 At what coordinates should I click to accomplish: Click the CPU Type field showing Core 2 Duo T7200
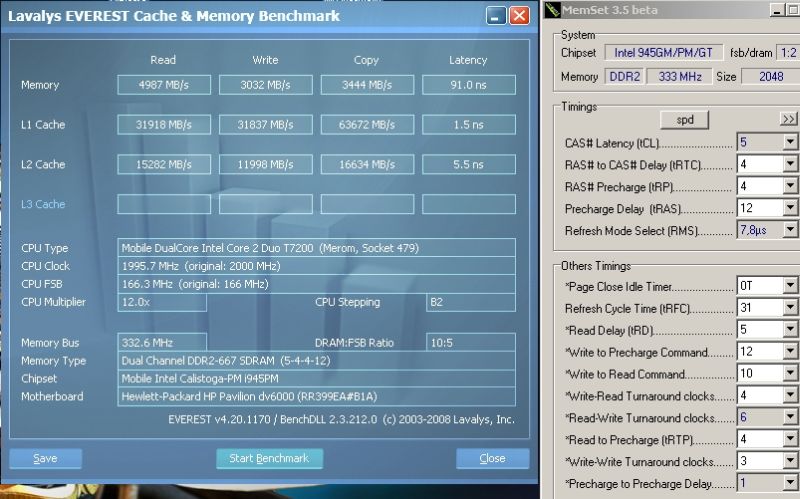click(x=316, y=248)
